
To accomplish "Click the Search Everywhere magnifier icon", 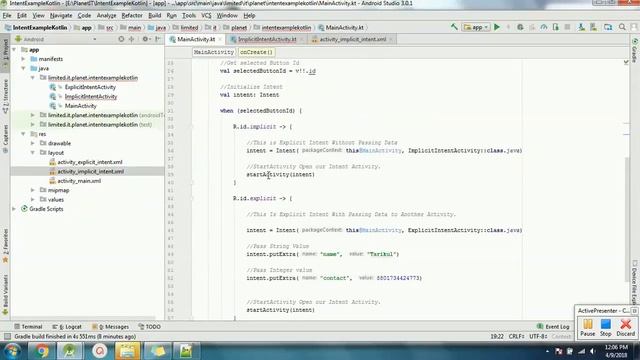I will [622, 27].
